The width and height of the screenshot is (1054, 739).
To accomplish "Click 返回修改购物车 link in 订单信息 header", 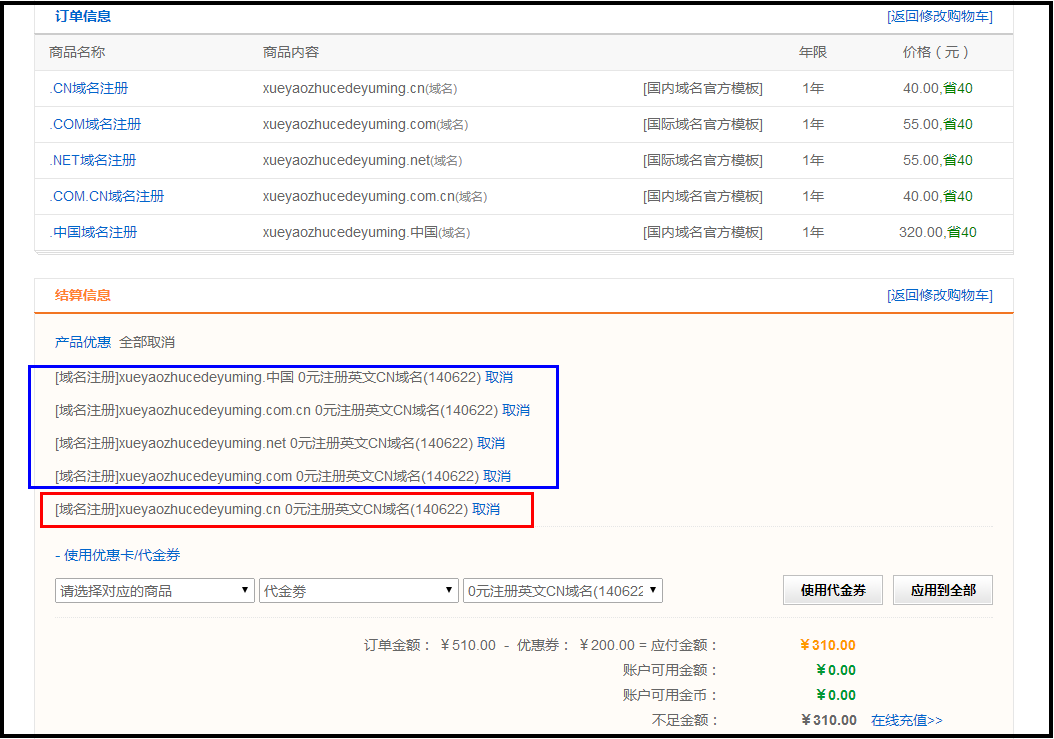I will tap(939, 16).
